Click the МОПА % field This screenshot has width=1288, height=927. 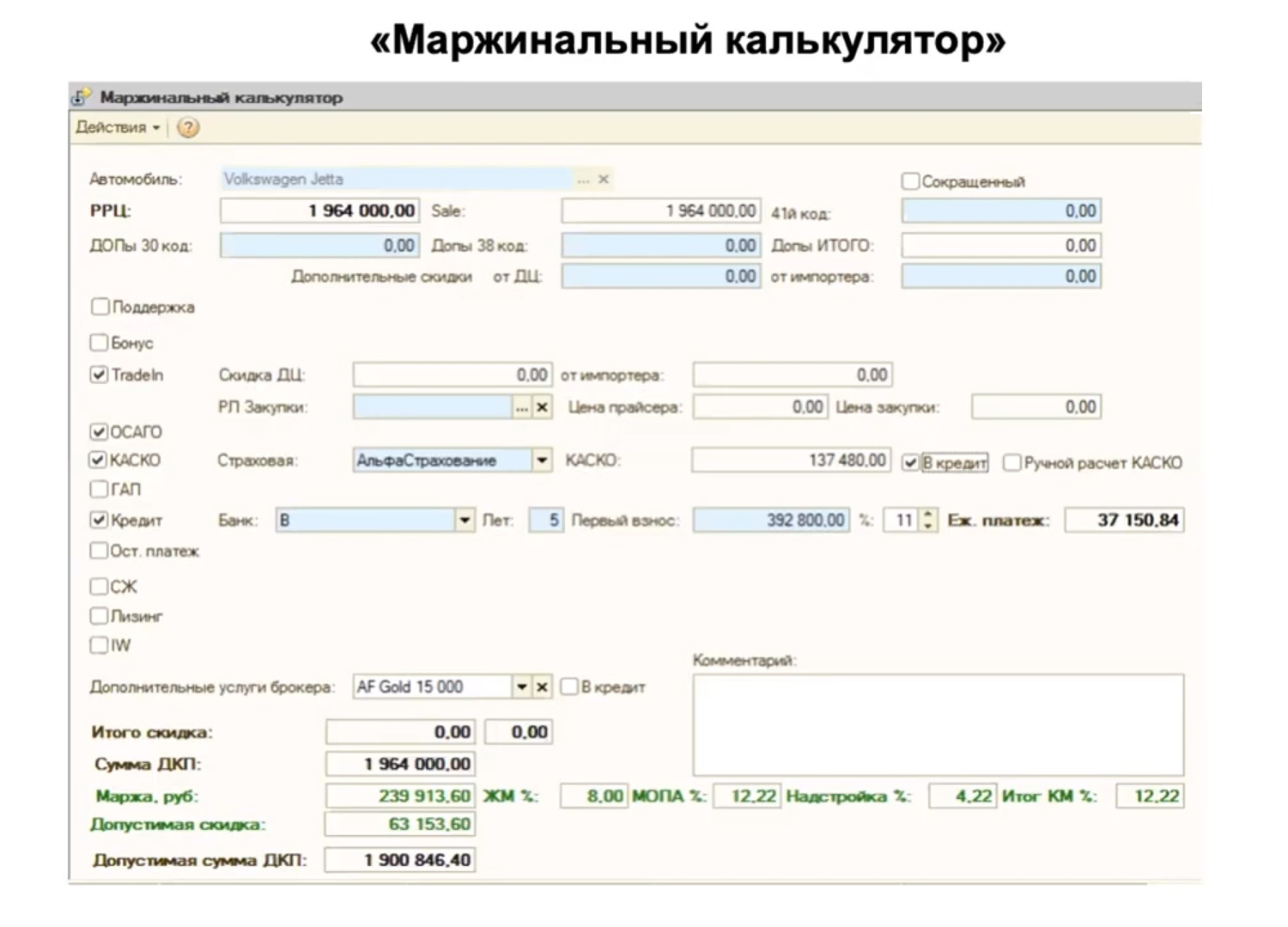pos(747,796)
